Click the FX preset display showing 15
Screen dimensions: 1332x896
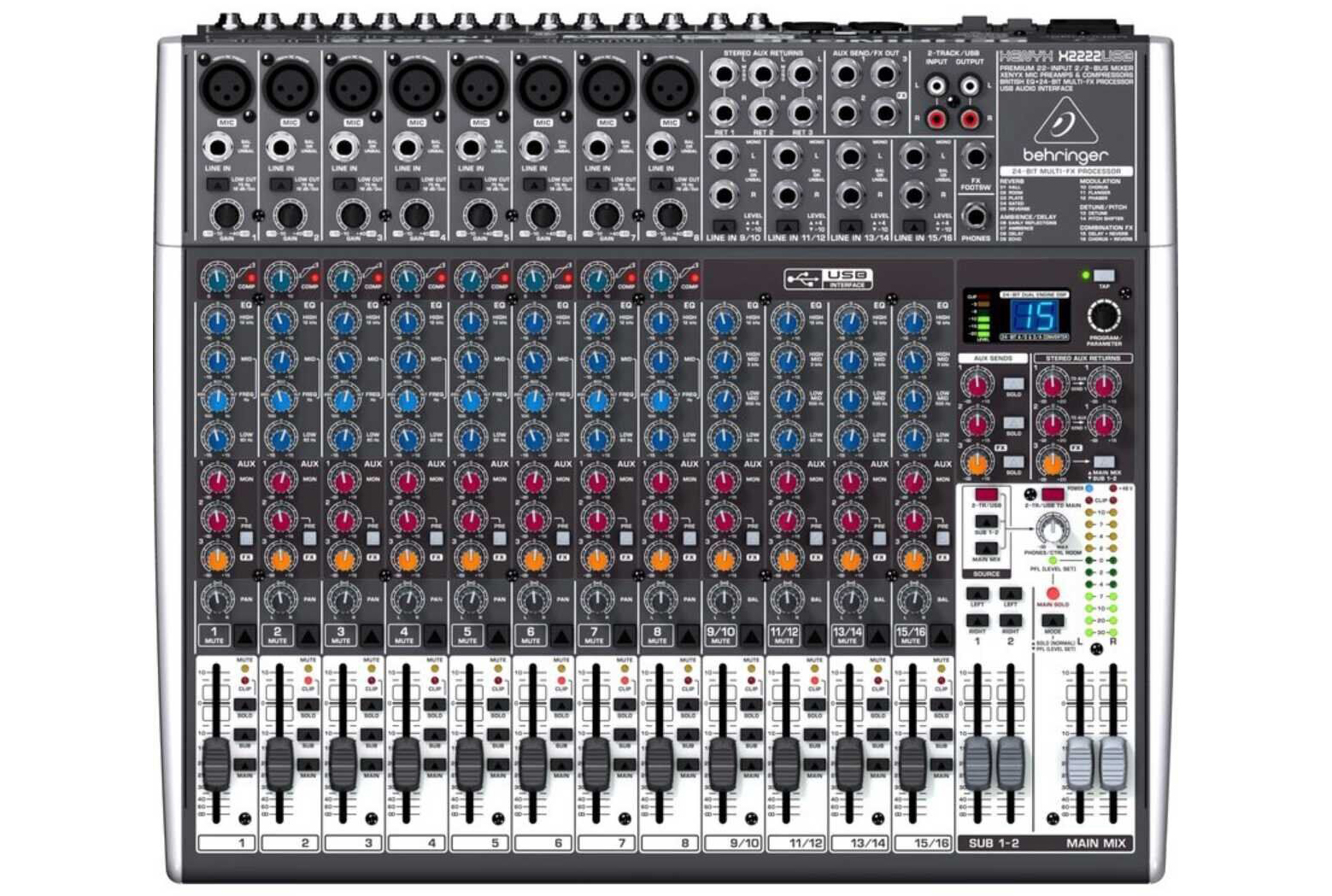click(1036, 317)
